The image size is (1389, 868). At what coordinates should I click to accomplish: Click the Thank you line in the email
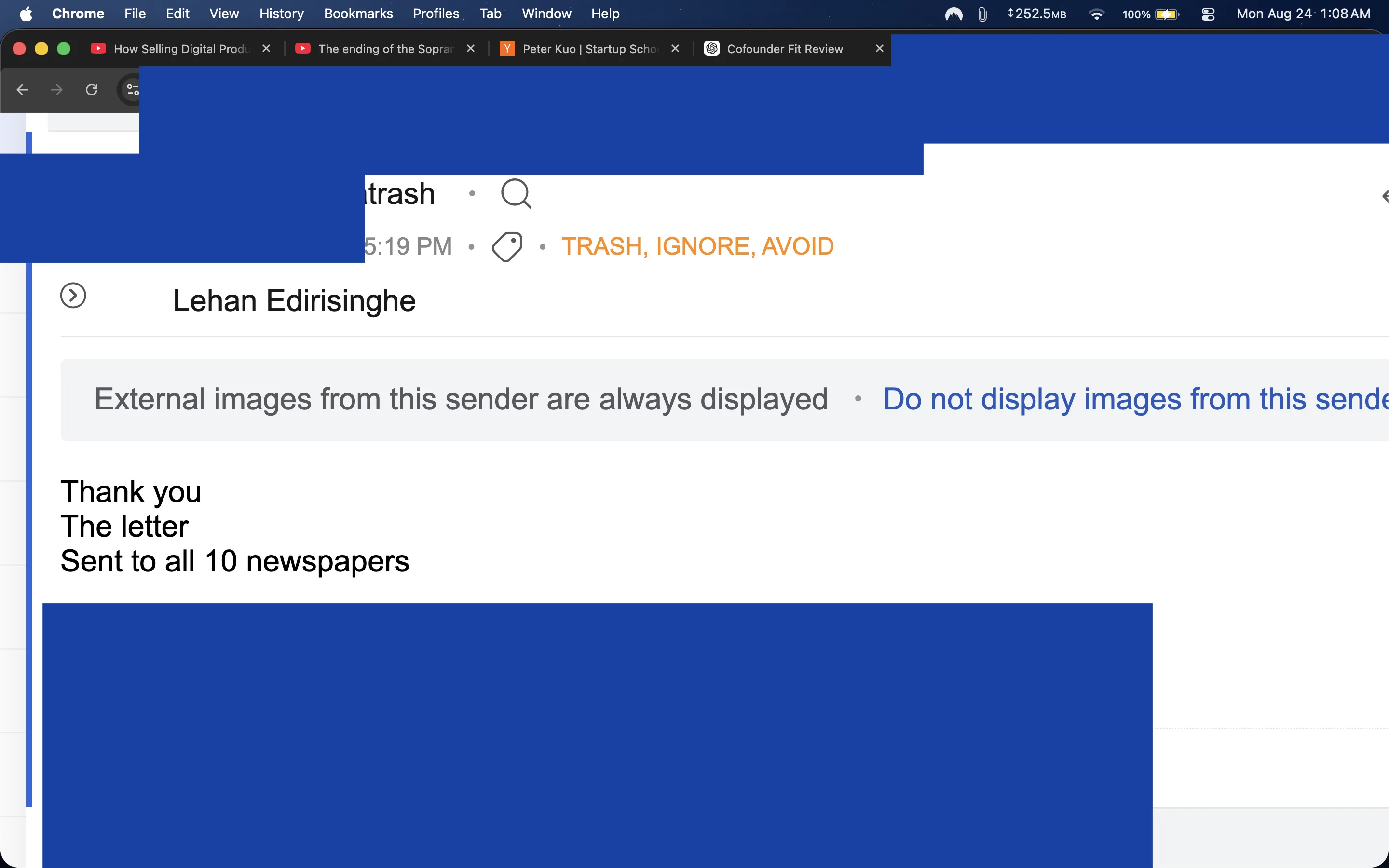(131, 492)
